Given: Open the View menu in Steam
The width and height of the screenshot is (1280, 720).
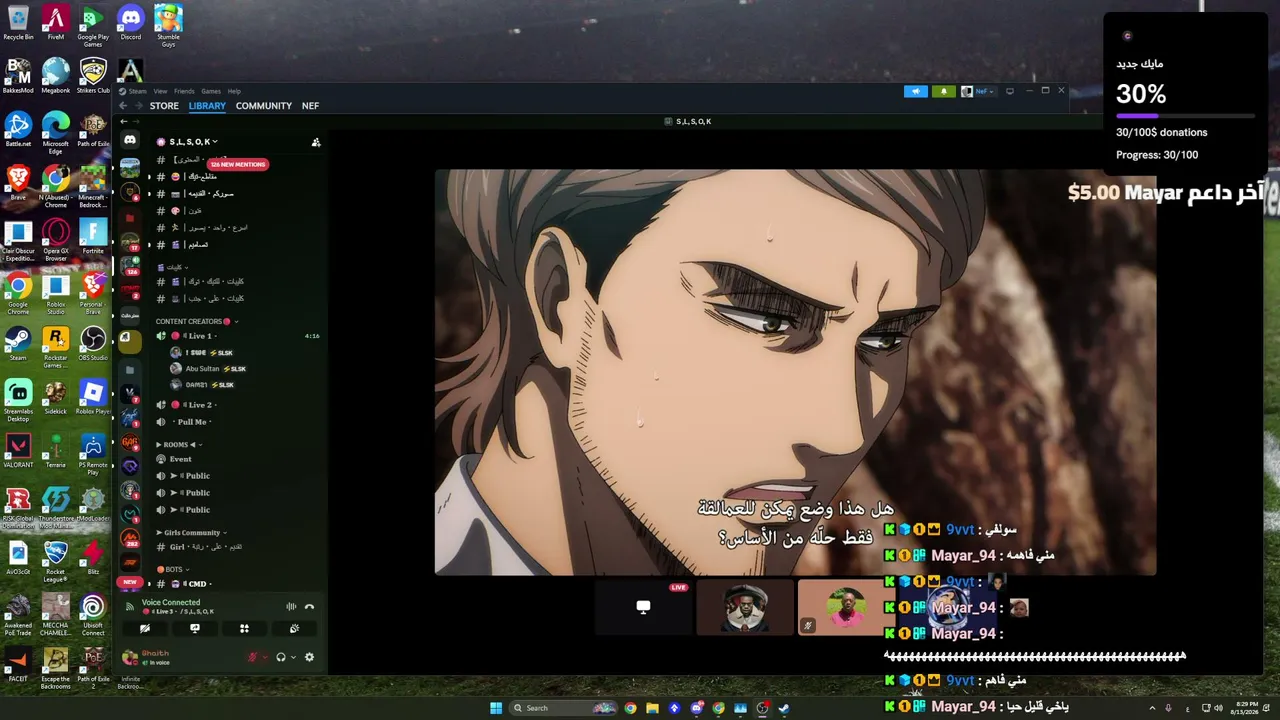Looking at the screenshot, I should (x=160, y=91).
